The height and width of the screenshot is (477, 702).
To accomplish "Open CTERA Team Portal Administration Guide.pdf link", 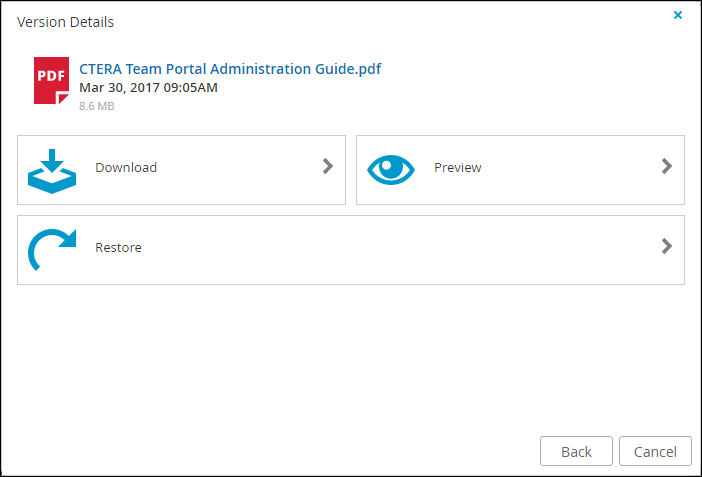I will point(230,69).
